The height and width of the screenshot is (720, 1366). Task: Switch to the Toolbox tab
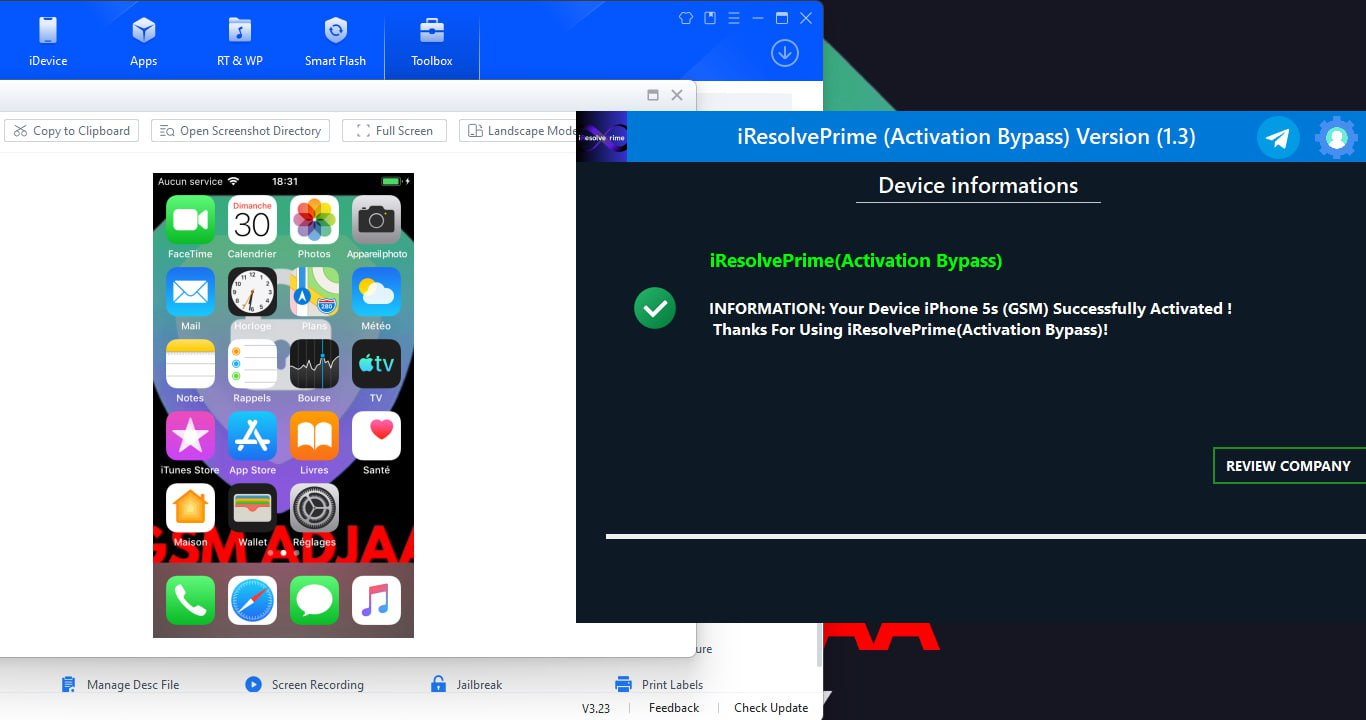click(431, 40)
